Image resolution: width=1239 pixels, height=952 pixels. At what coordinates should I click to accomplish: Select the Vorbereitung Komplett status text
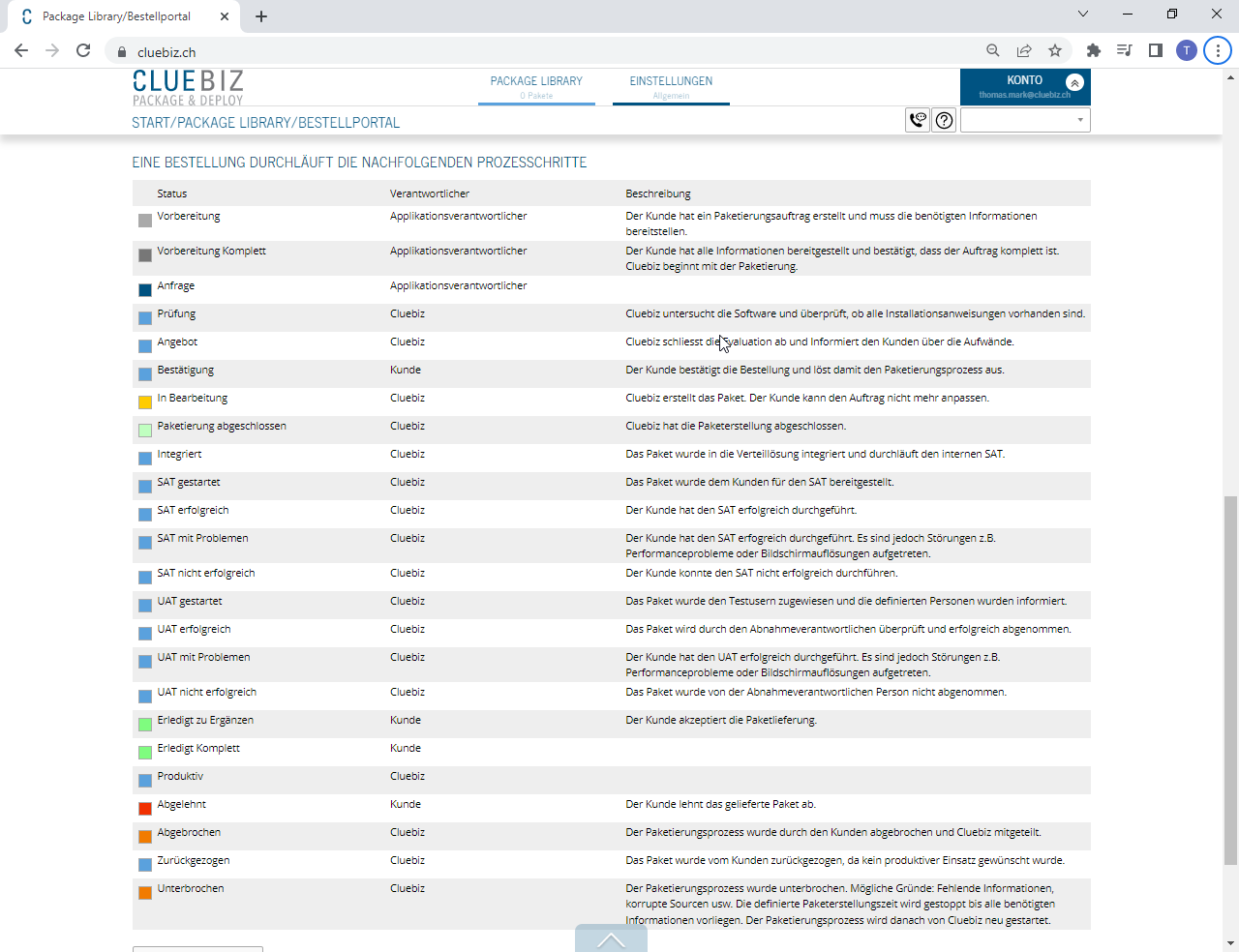coord(212,251)
